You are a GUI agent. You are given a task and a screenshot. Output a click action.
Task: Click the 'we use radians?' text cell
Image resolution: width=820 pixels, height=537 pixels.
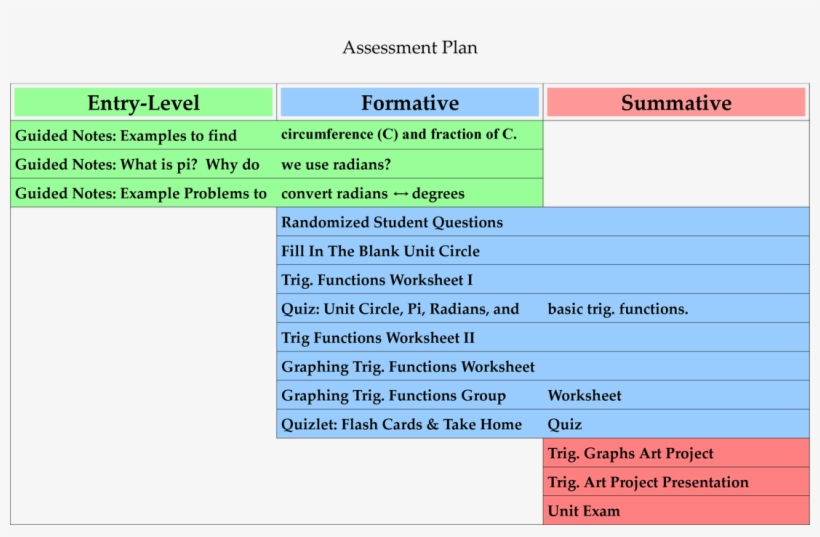click(336, 165)
